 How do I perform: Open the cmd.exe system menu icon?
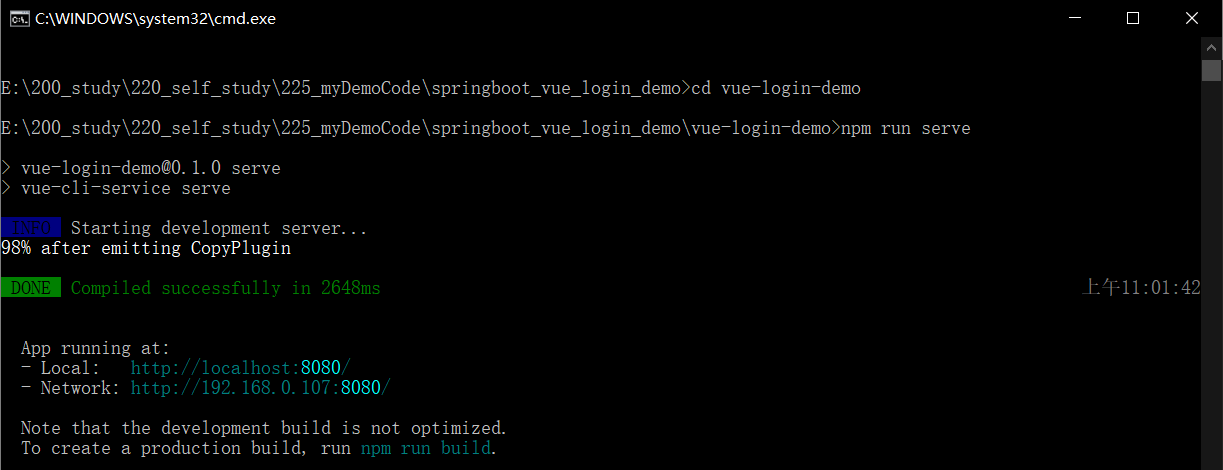[x=18, y=18]
